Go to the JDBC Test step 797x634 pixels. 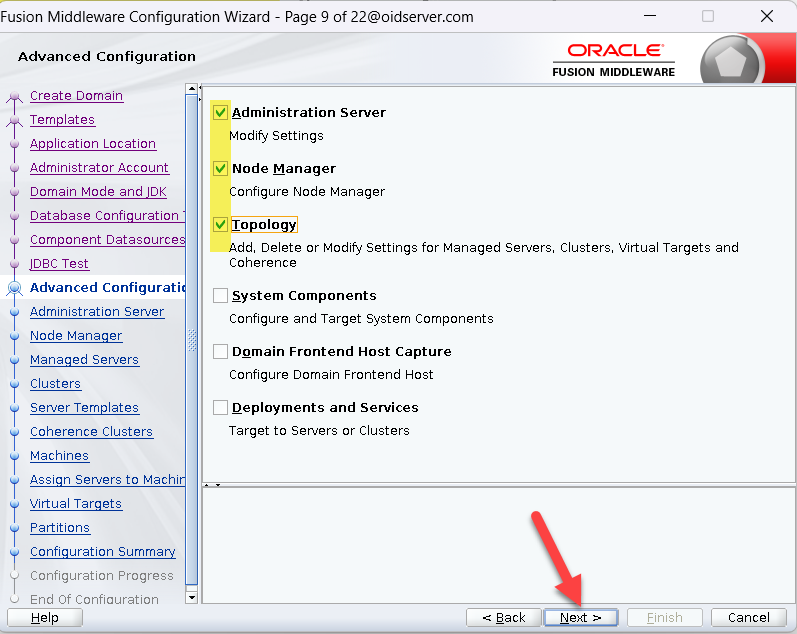click(x=59, y=264)
